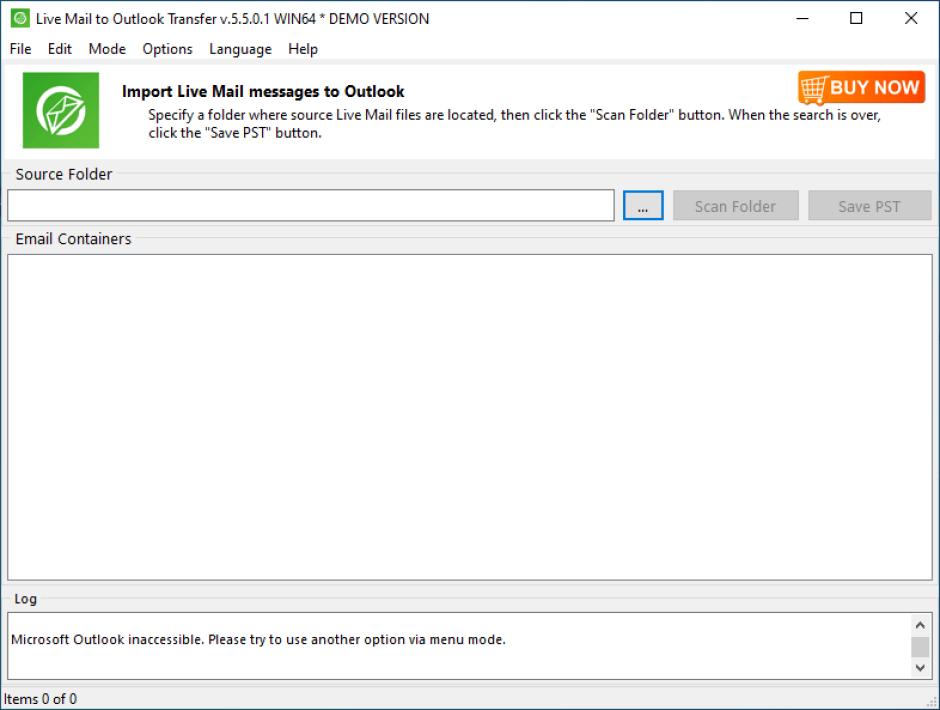Screen dimensions: 940x710
Task: Click the Log scrollbar up arrow
Action: [920, 625]
